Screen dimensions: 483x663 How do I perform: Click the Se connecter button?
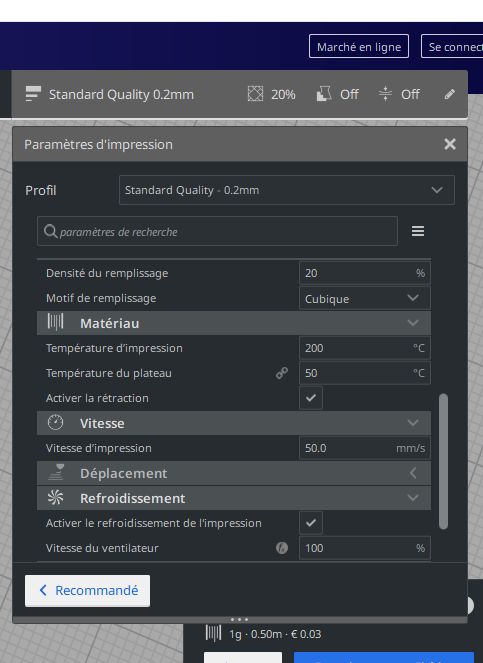(x=452, y=47)
